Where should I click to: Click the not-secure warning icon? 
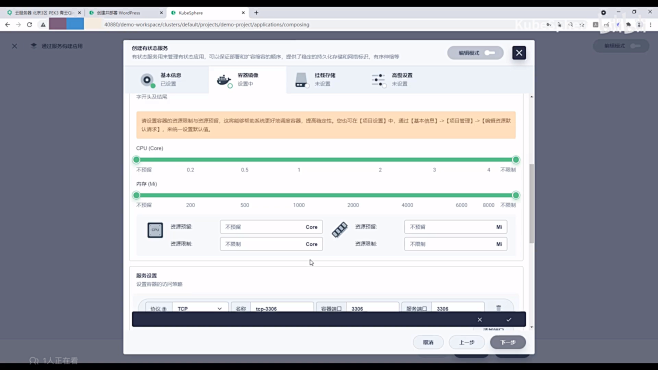coord(43,25)
